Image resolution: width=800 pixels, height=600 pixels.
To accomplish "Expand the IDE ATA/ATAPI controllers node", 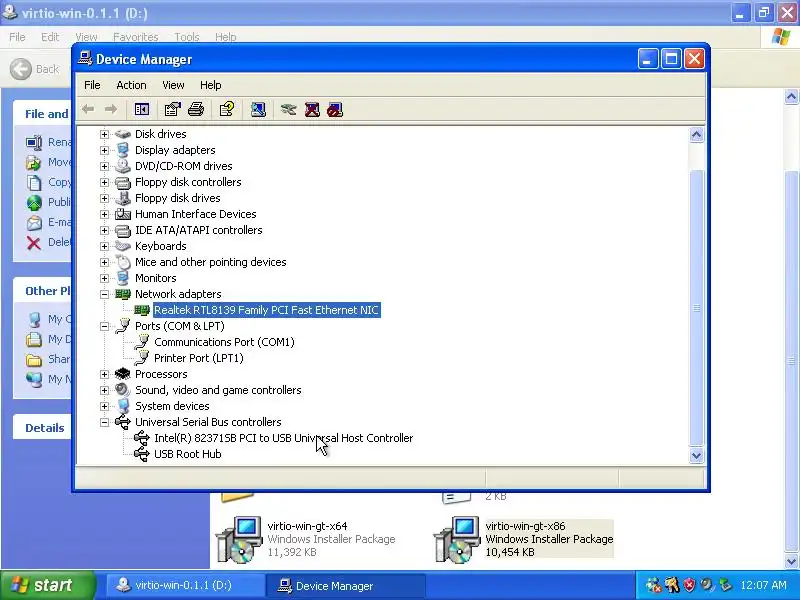I will pyautogui.click(x=105, y=230).
